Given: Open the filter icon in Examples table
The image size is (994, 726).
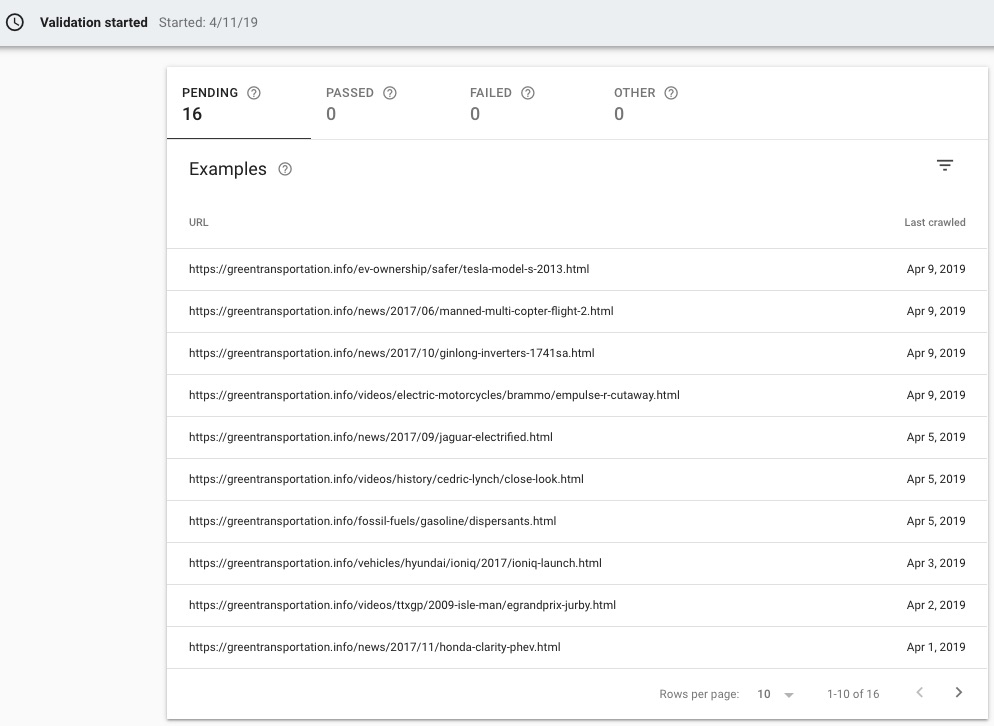Looking at the screenshot, I should 945,165.
